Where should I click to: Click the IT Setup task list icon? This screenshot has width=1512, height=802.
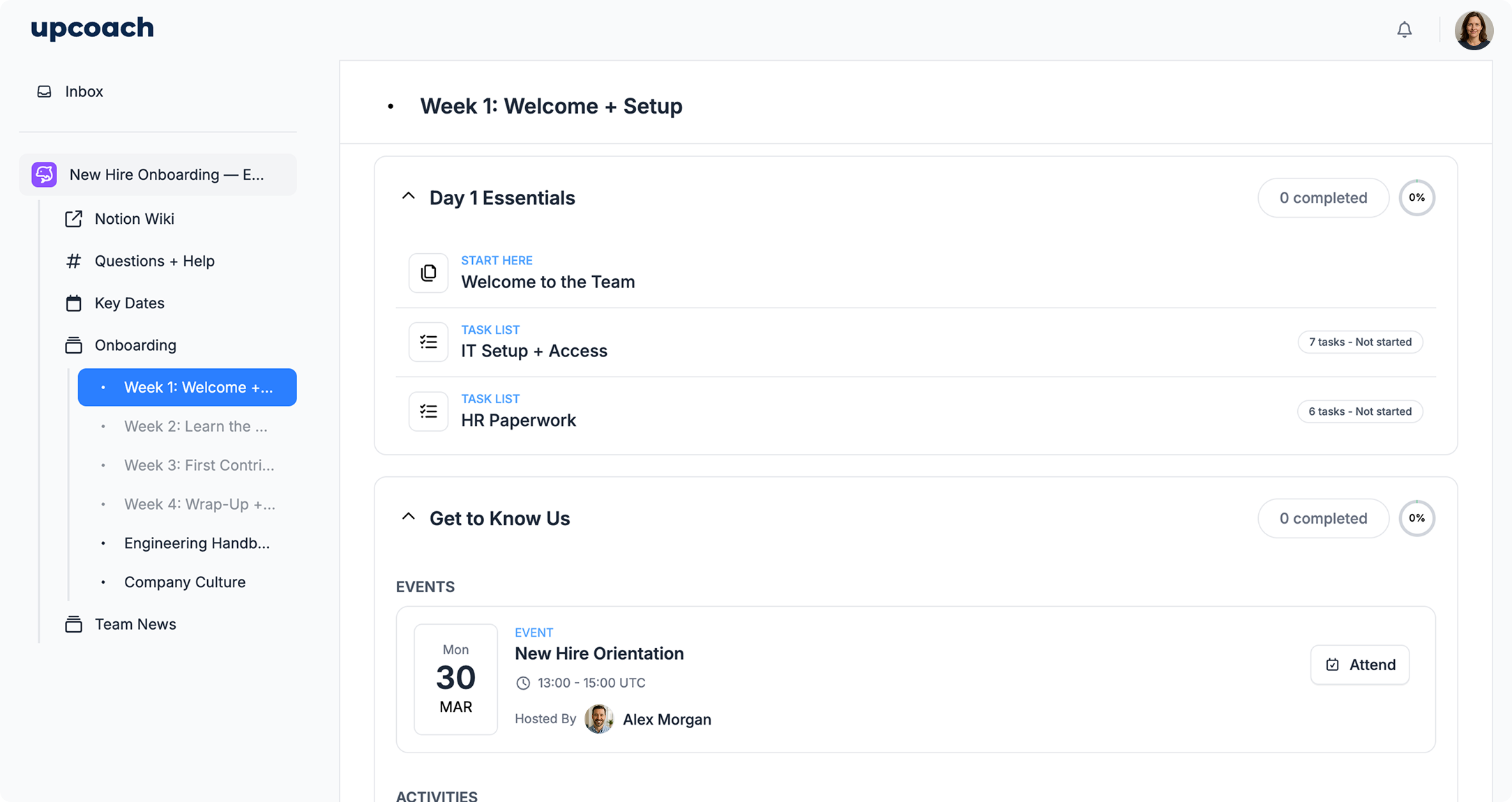(x=428, y=342)
